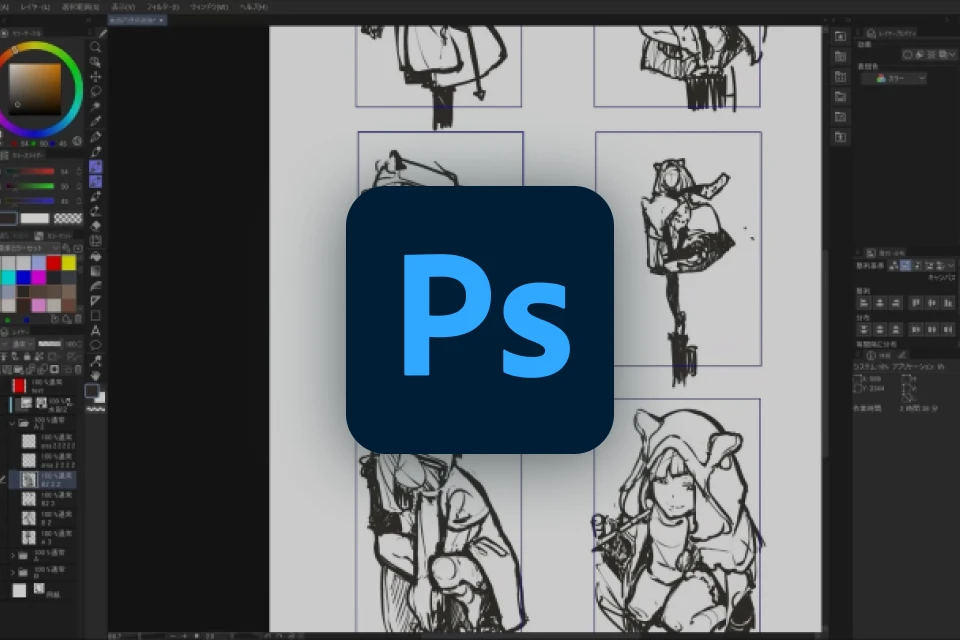Click the align bottom edges icon

click(x=948, y=303)
